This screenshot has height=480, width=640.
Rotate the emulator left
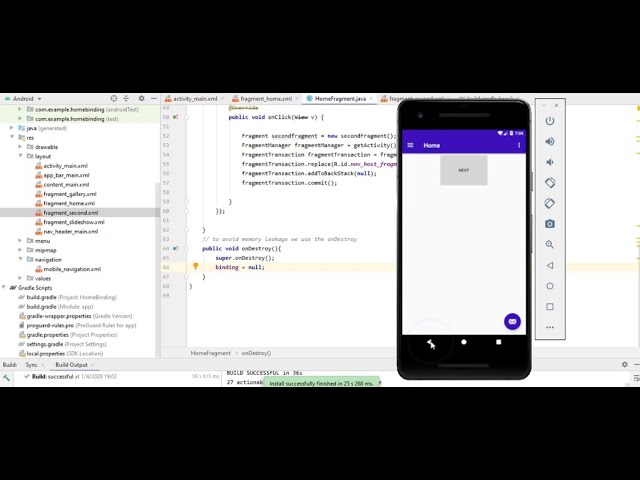[x=550, y=182]
